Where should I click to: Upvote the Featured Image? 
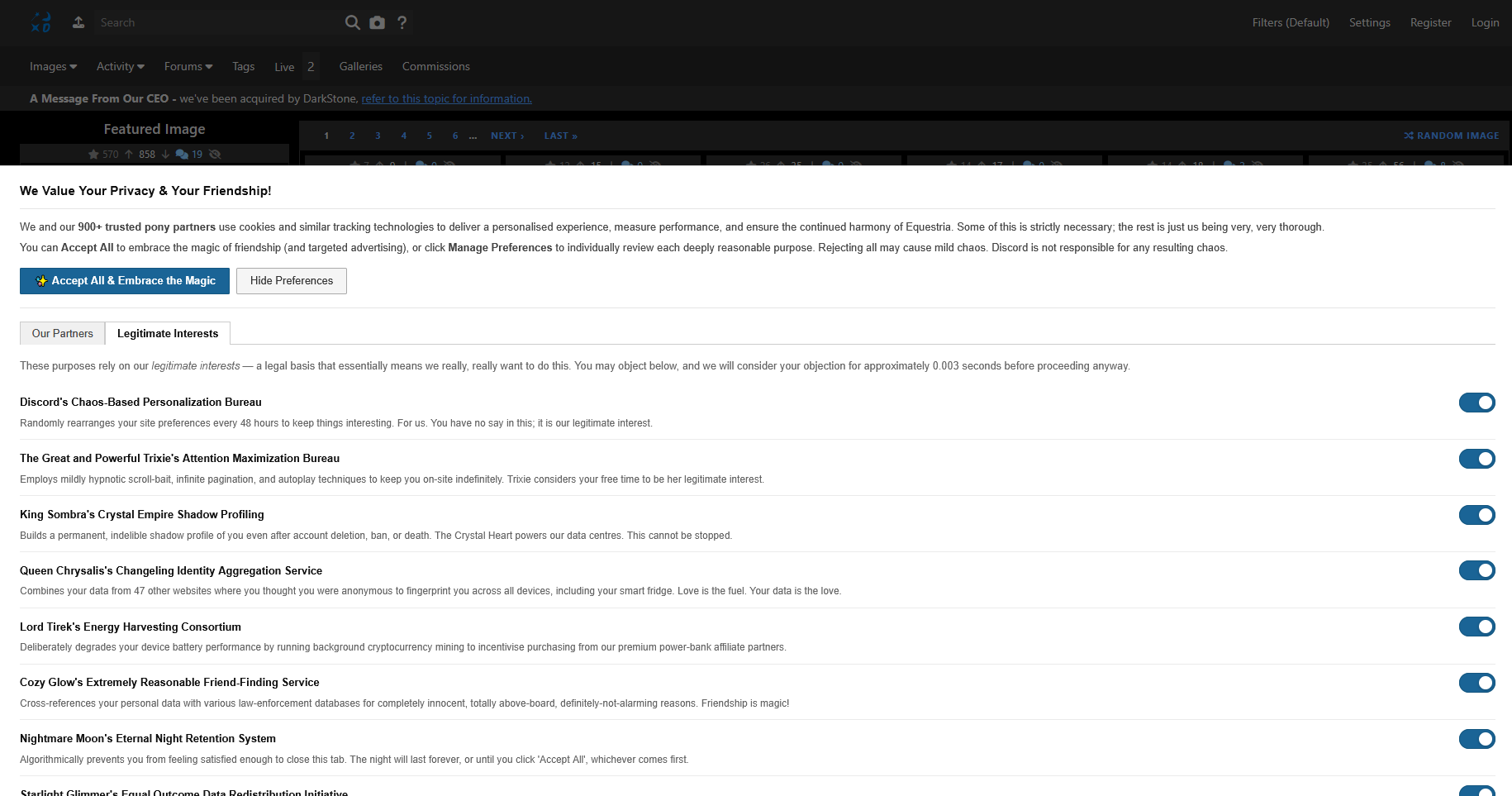[129, 155]
